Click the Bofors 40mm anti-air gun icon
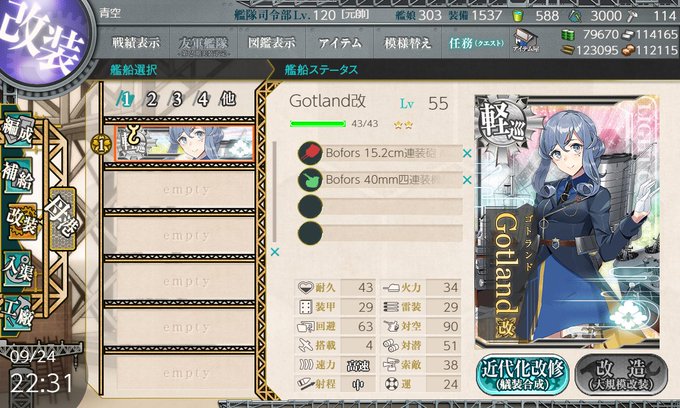The width and height of the screenshot is (680, 408). click(x=310, y=180)
